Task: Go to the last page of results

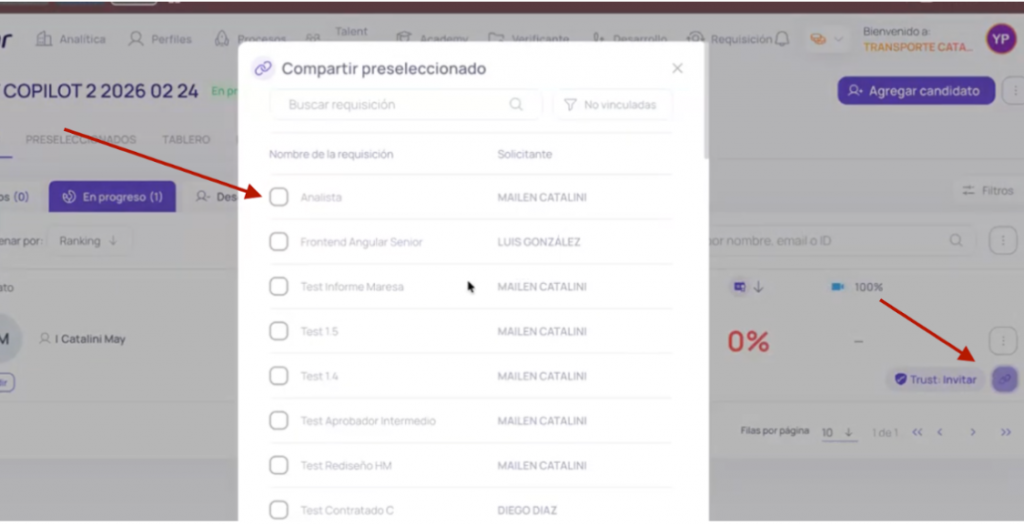Action: tap(1005, 432)
